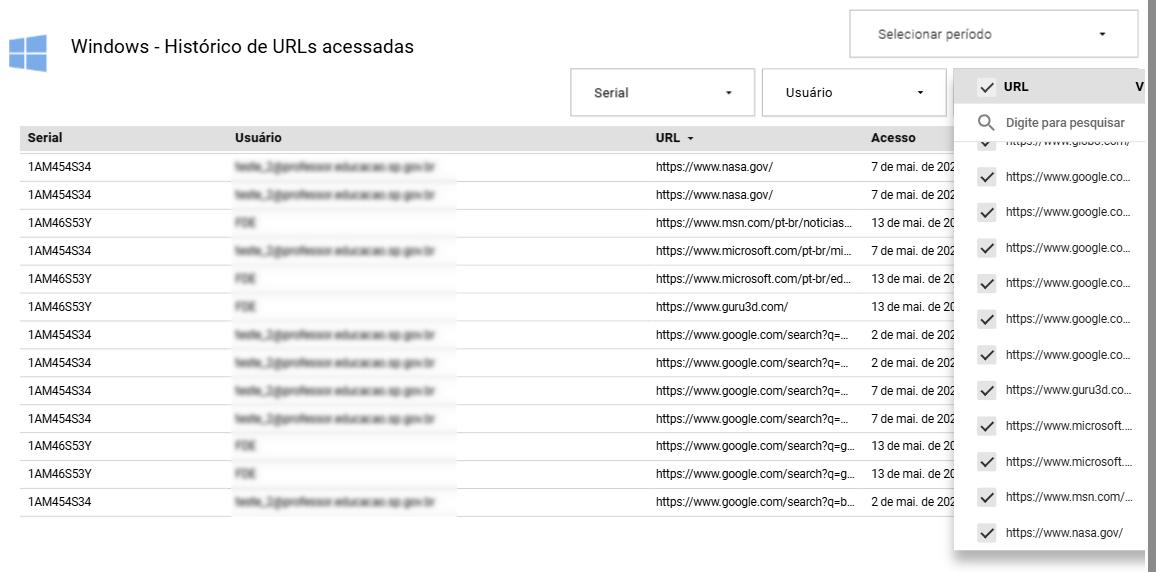This screenshot has height=572, width=1156.
Task: Sort table by the Serial column header
Action: 45,138
